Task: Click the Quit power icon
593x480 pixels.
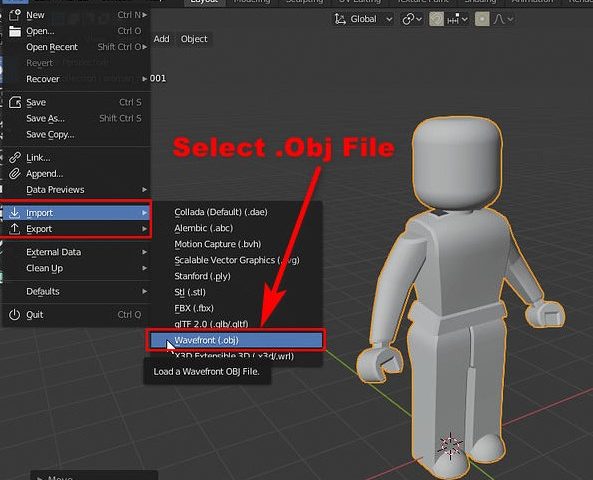Action: click(x=15, y=315)
